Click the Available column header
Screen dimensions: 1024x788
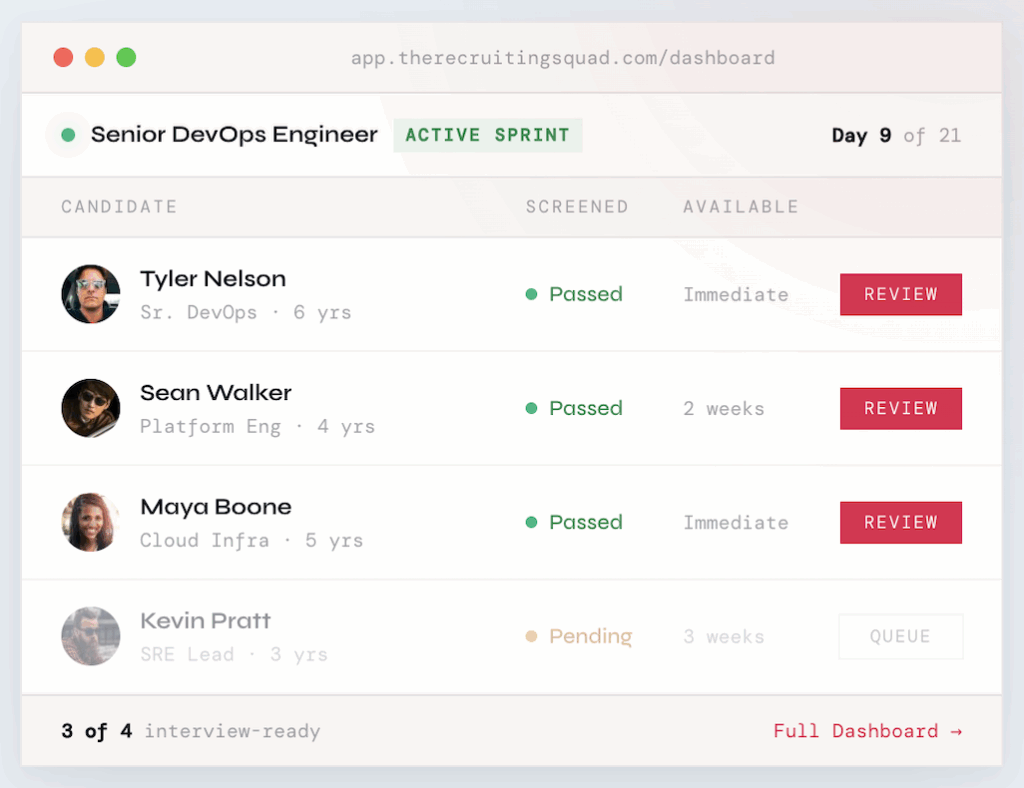[x=741, y=207]
